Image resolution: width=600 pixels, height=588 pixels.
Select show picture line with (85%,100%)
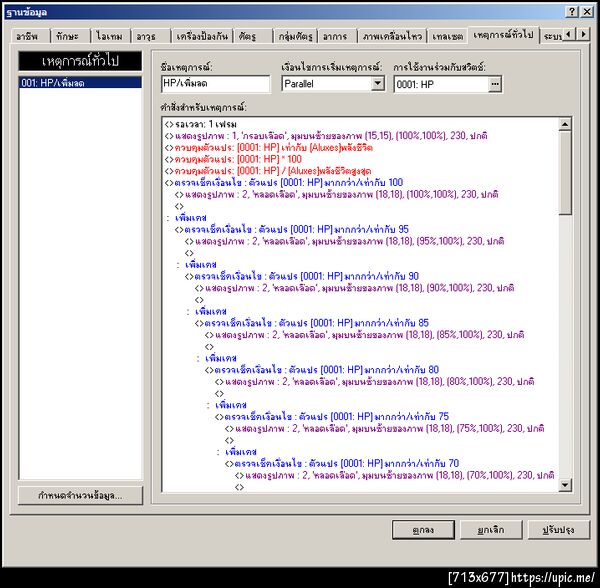(364, 335)
